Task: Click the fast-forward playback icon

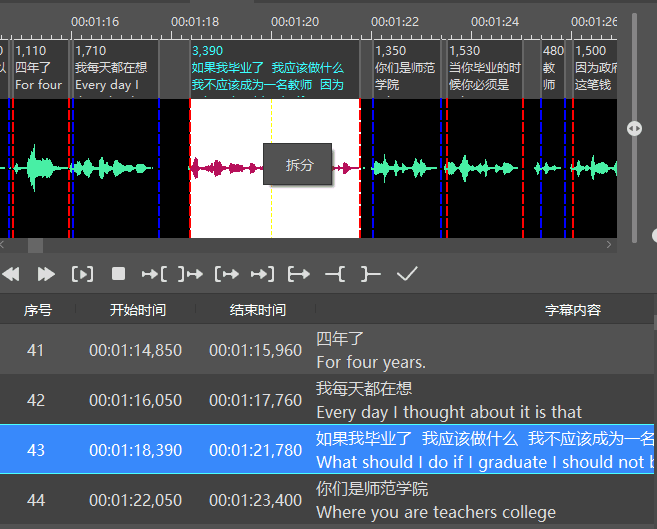Action: tap(46, 274)
